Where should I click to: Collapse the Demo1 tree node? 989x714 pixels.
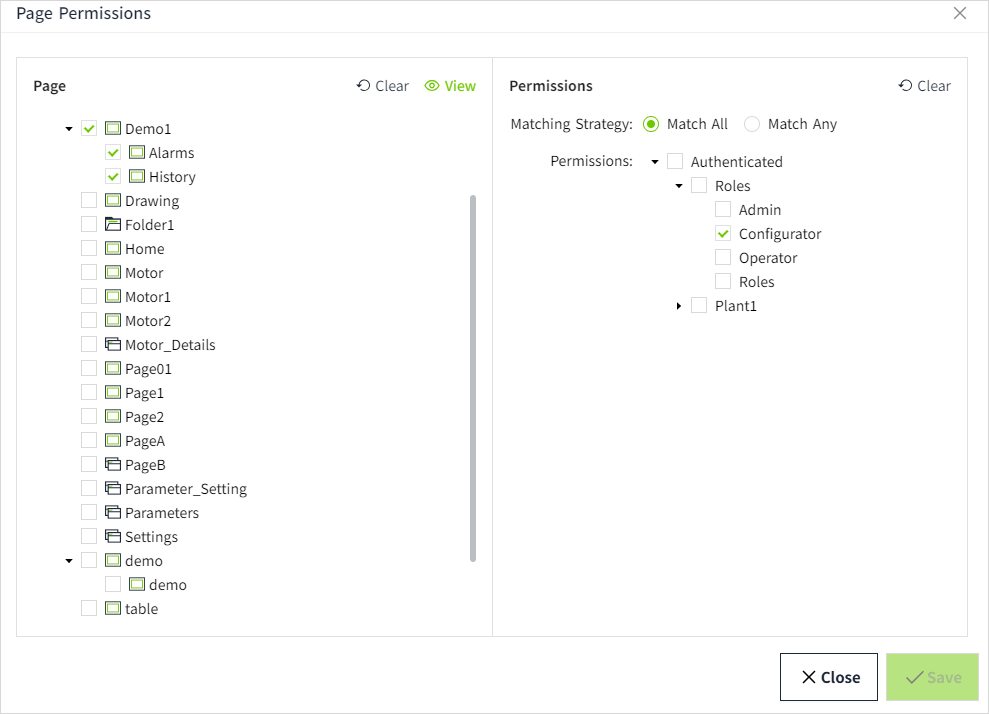[69, 129]
